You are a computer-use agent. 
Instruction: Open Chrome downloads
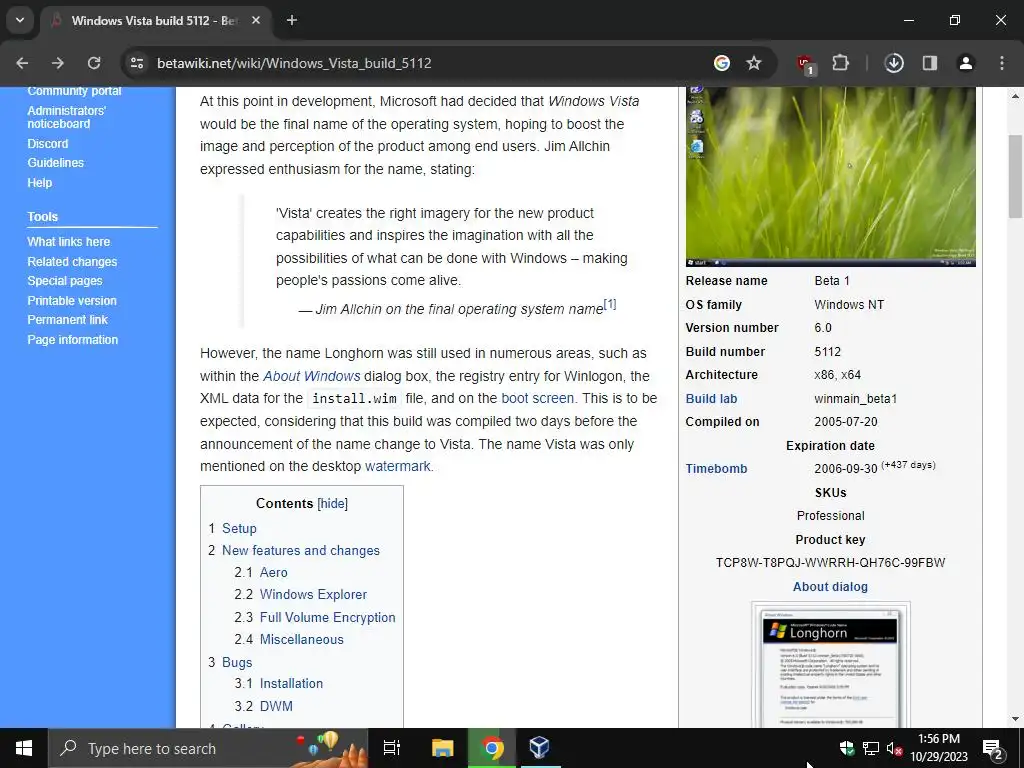pyautogui.click(x=894, y=63)
